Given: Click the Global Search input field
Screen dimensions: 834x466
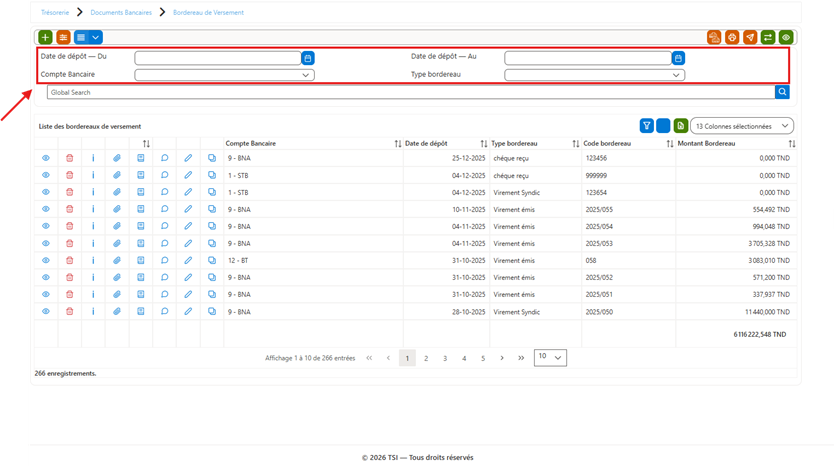Looking at the screenshot, I should pyautogui.click(x=411, y=92).
